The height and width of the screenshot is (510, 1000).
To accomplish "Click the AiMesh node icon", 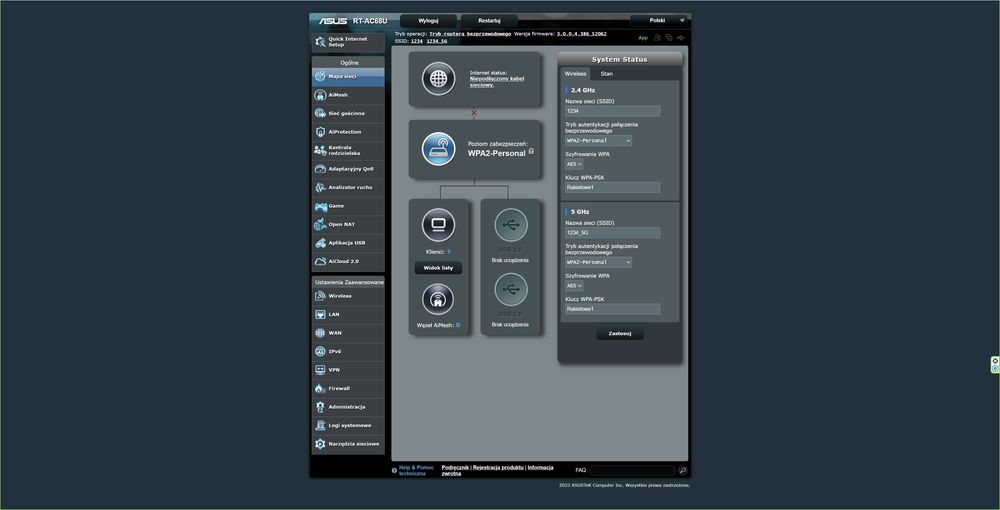I will tap(438, 299).
